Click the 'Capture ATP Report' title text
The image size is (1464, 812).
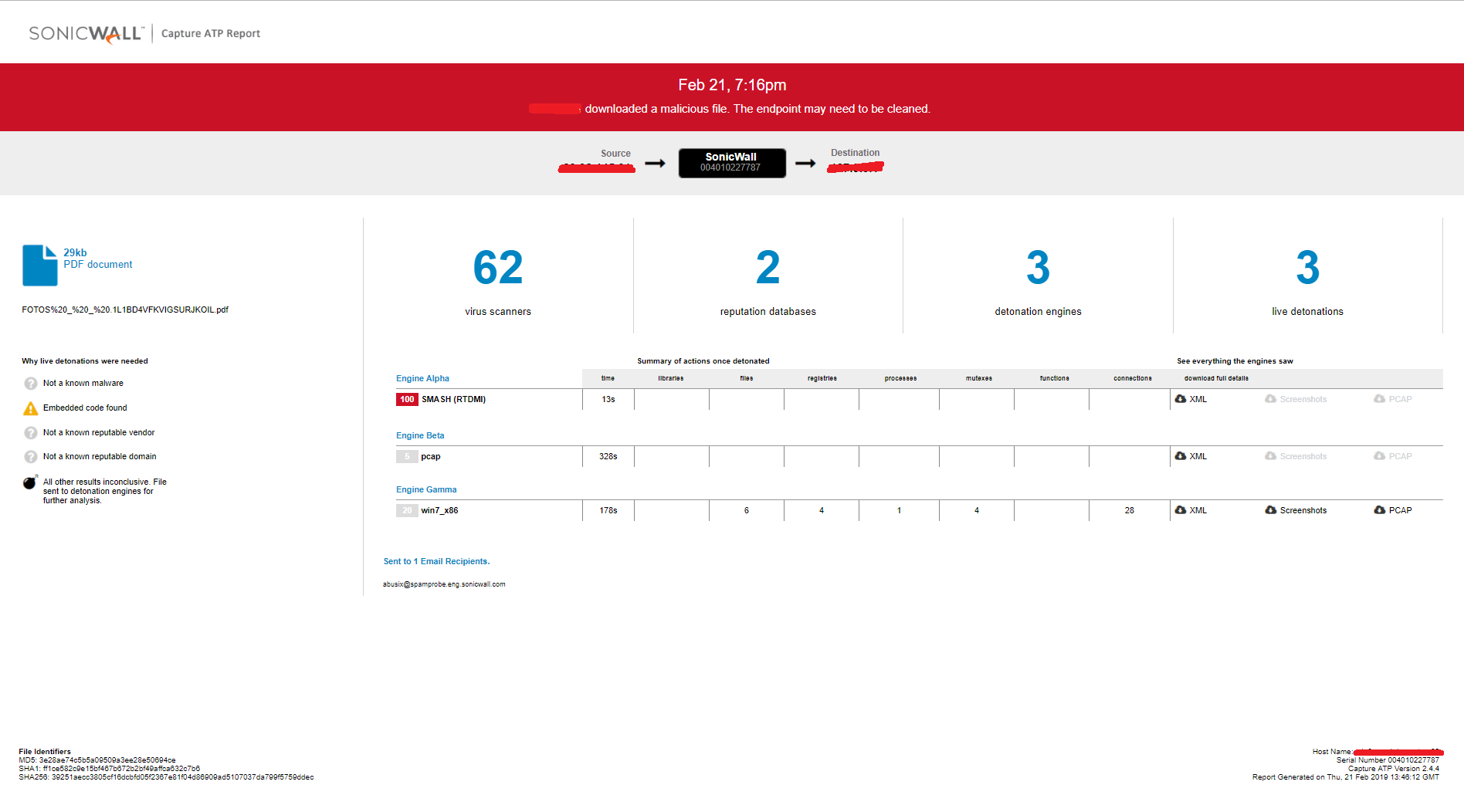click(x=211, y=33)
